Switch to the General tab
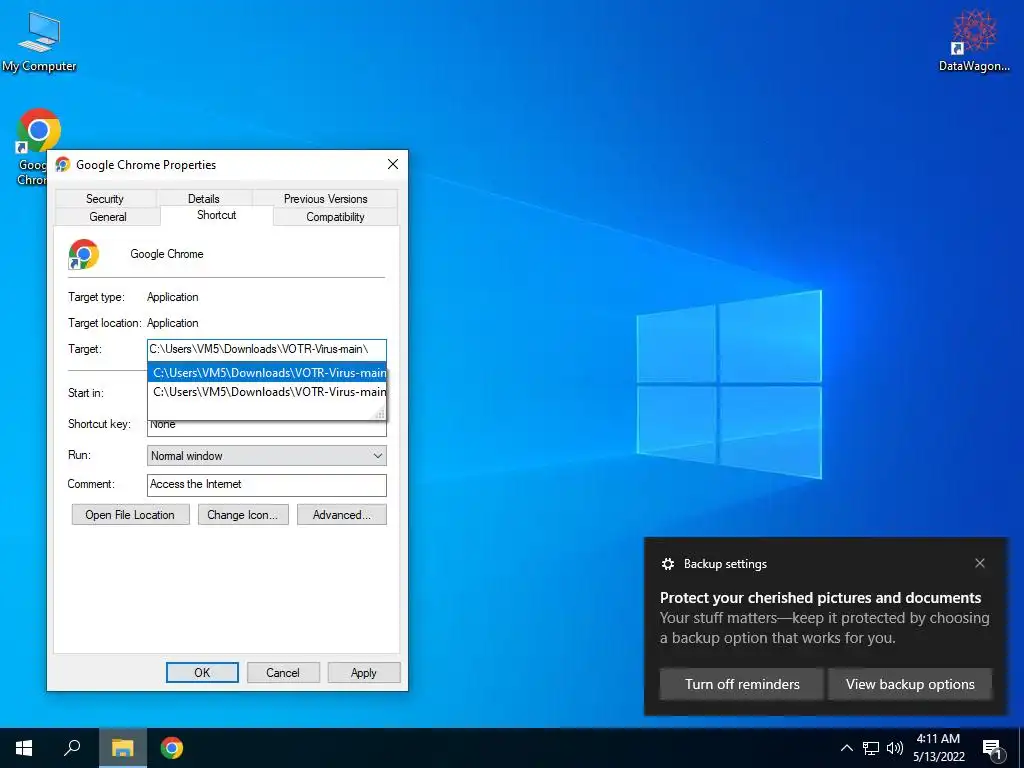 point(108,217)
